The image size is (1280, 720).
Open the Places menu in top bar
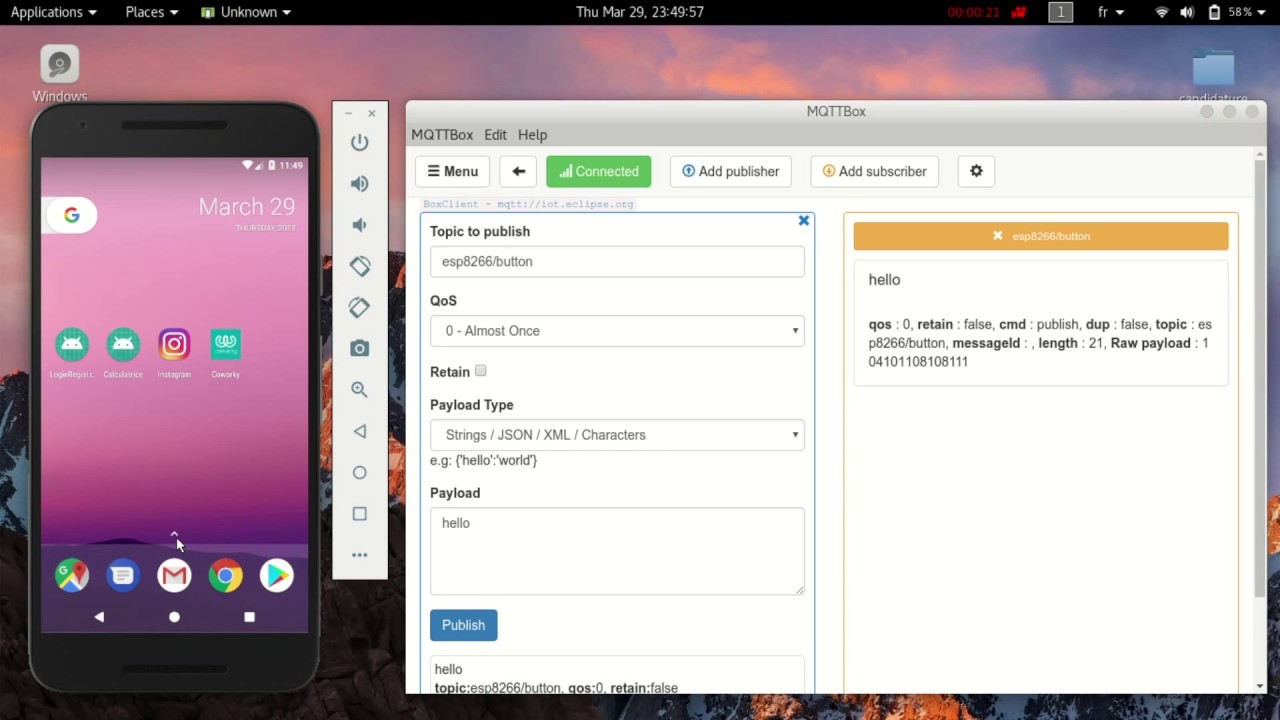(152, 12)
